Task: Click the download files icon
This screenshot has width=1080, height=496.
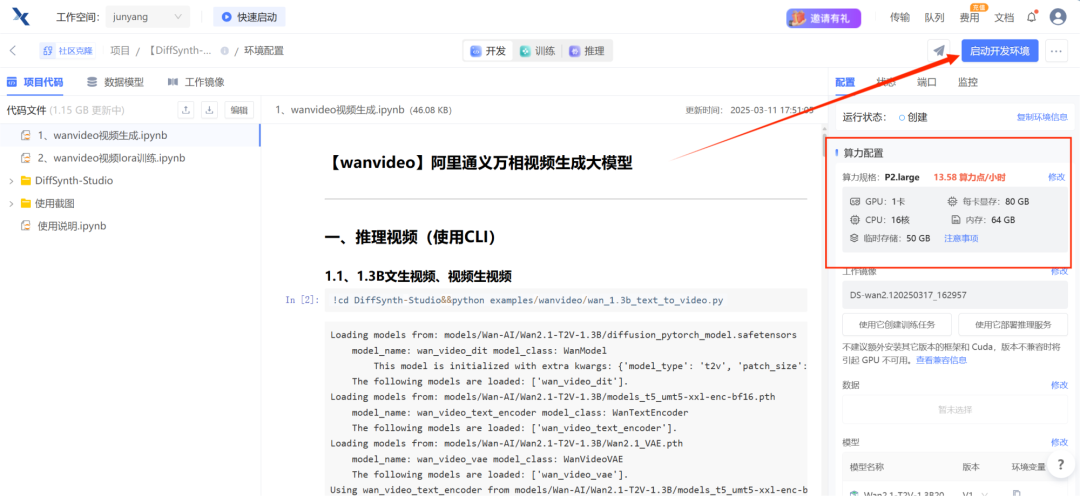Action: (x=211, y=110)
